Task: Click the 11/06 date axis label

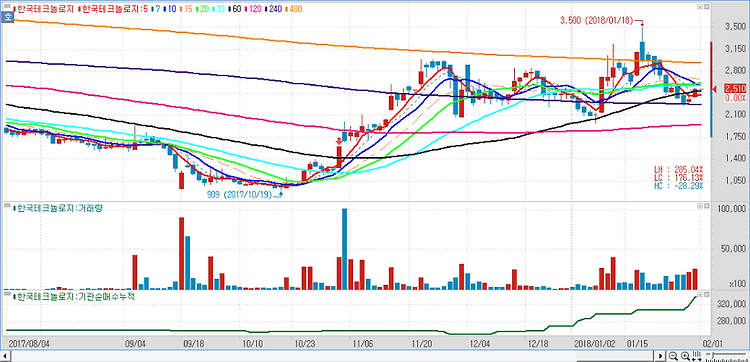Action: [362, 343]
